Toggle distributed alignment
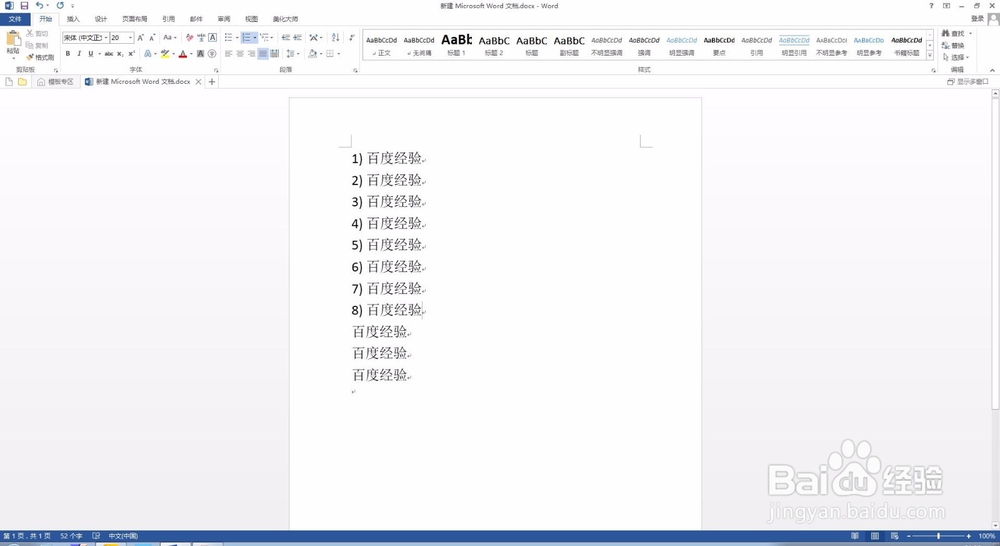Image resolution: width=1000 pixels, height=546 pixels. (x=274, y=54)
